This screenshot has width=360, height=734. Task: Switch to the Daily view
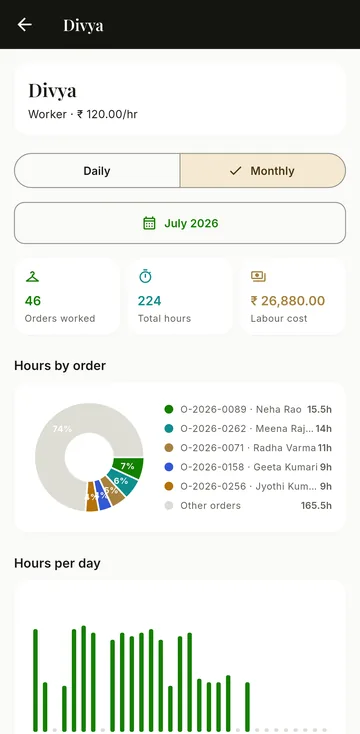tap(97, 171)
